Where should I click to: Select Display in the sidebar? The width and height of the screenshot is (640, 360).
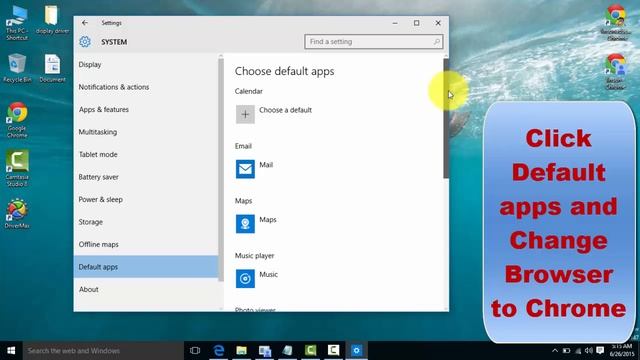click(146, 64)
